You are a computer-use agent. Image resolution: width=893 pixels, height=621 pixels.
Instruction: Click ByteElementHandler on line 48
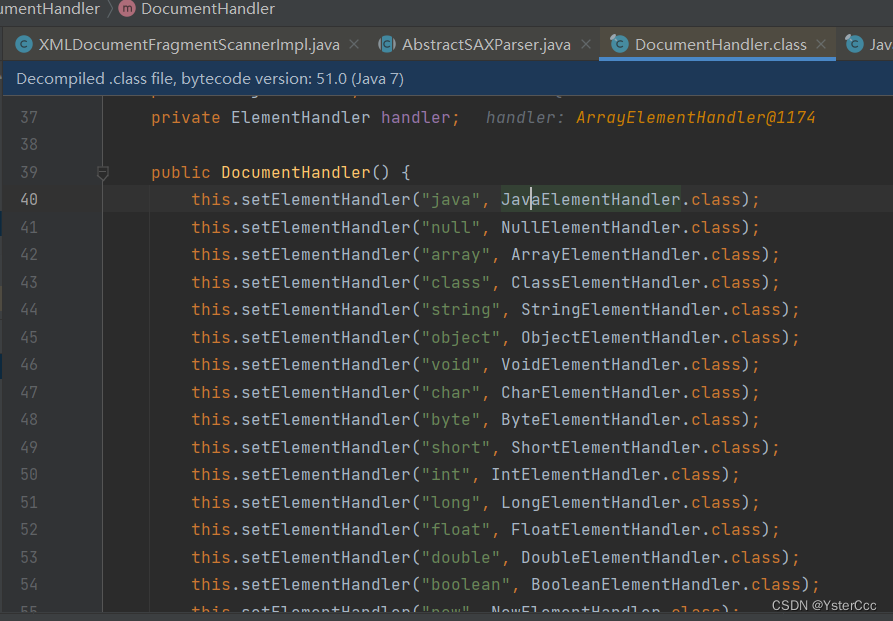click(x=591, y=420)
